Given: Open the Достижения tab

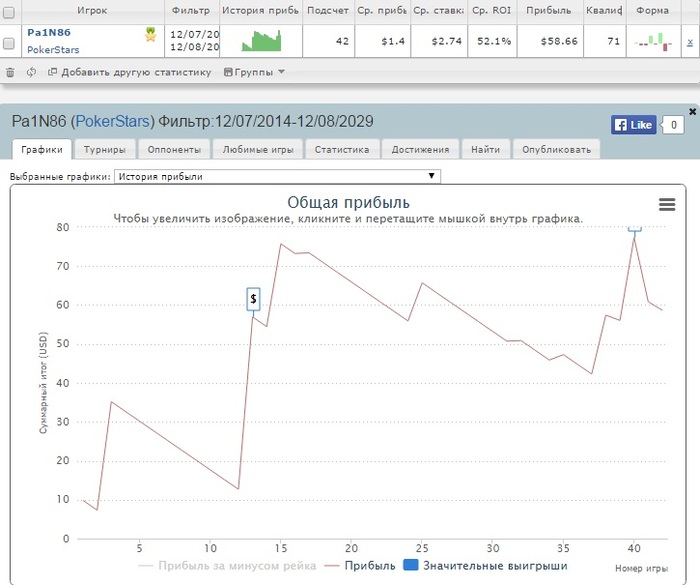Looking at the screenshot, I should 420,150.
